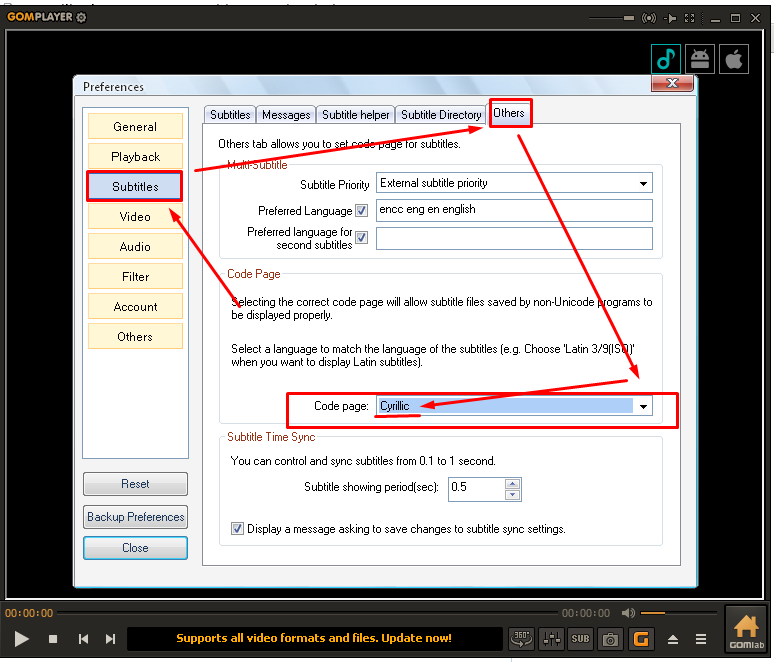Click the eject/open file icon
774x662 pixels.
pos(673,639)
